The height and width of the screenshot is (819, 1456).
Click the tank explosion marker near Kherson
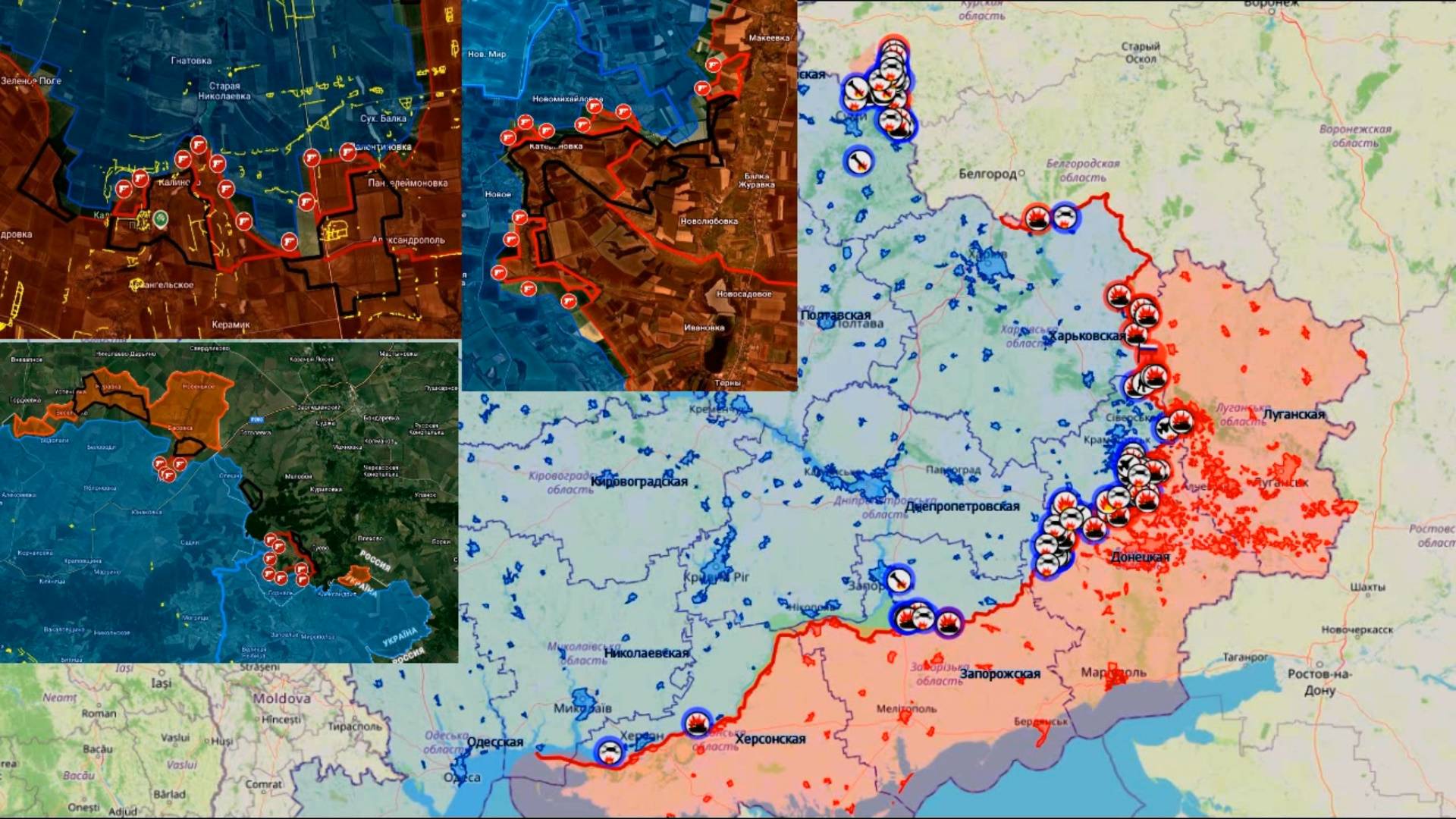point(696,723)
